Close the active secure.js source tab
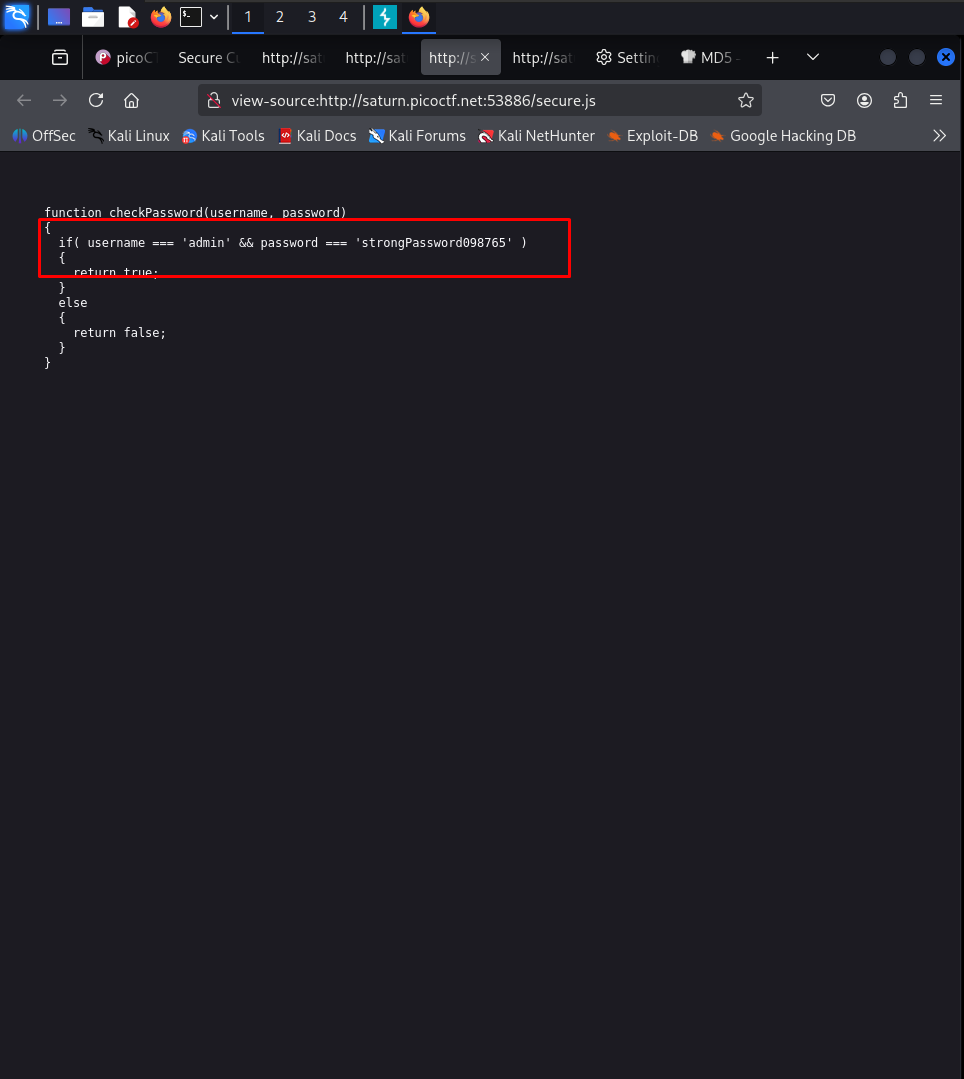 pyautogui.click(x=486, y=58)
